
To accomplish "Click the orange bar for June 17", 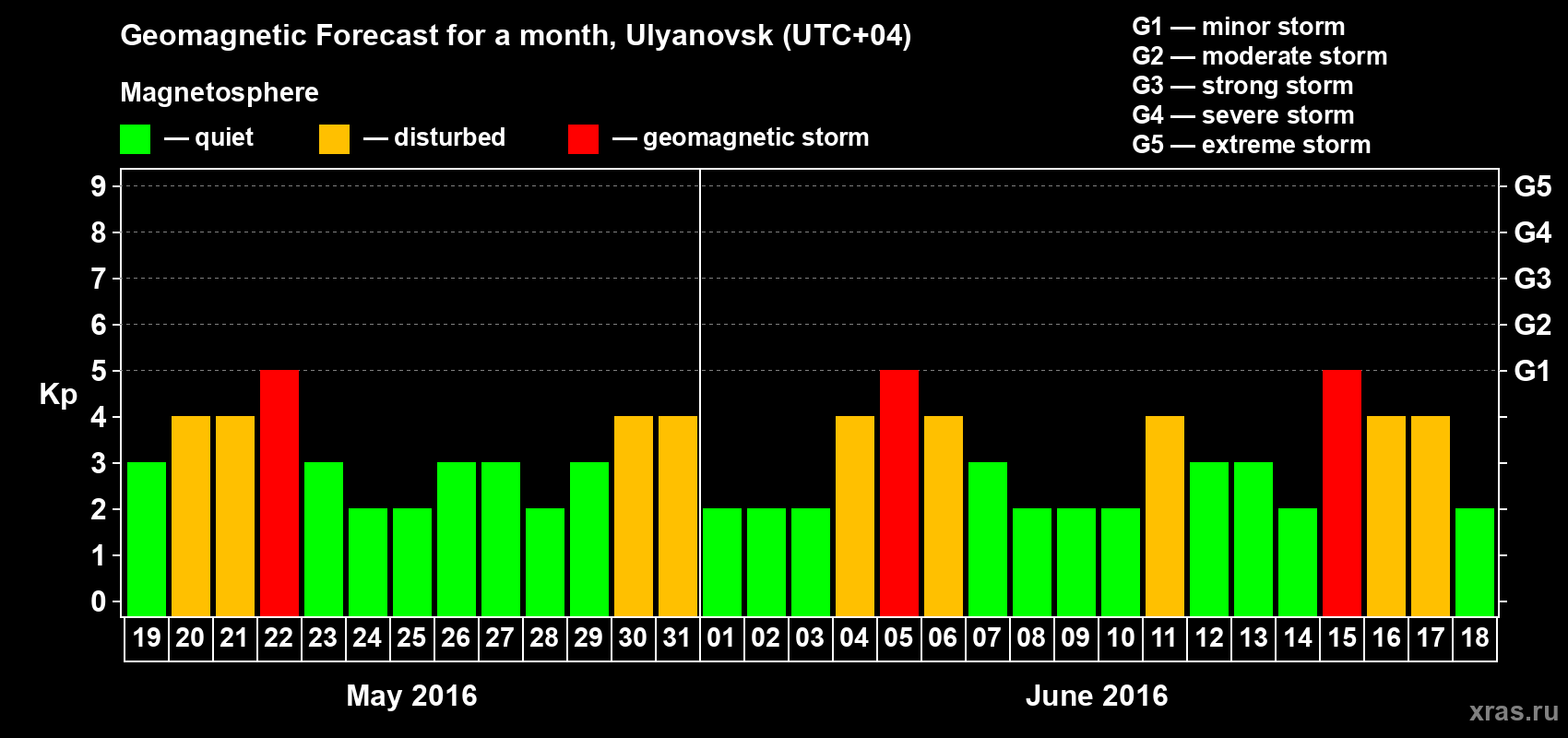I will (x=1431, y=516).
